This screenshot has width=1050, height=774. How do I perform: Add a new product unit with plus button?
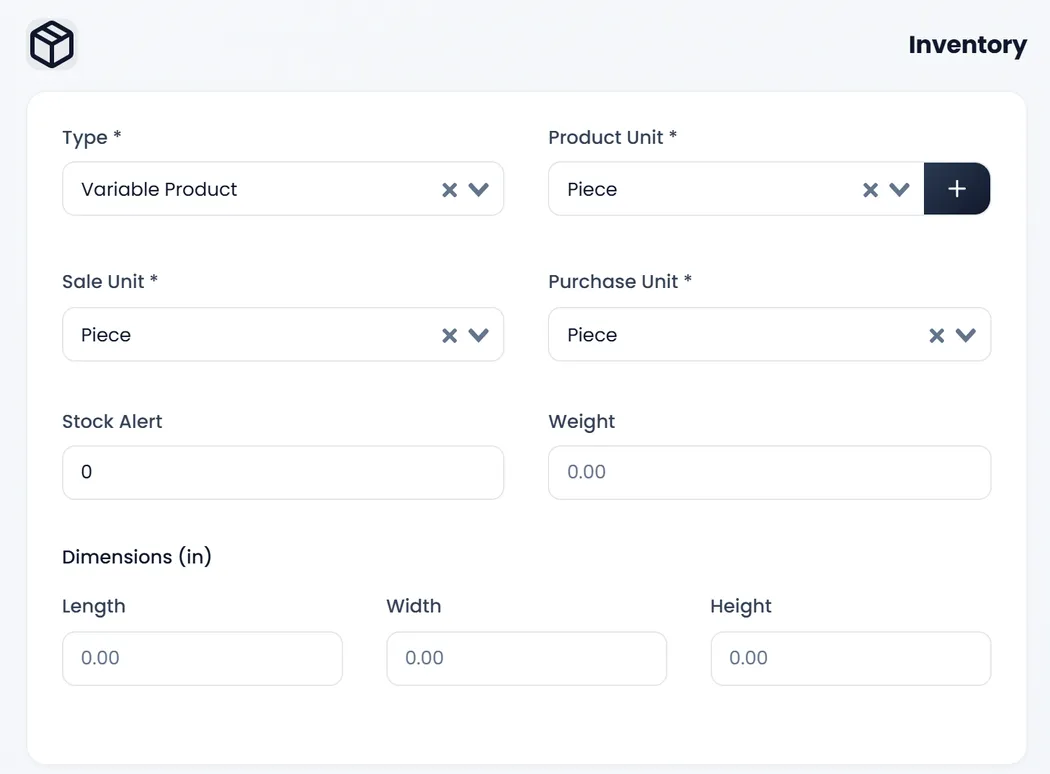[956, 189]
